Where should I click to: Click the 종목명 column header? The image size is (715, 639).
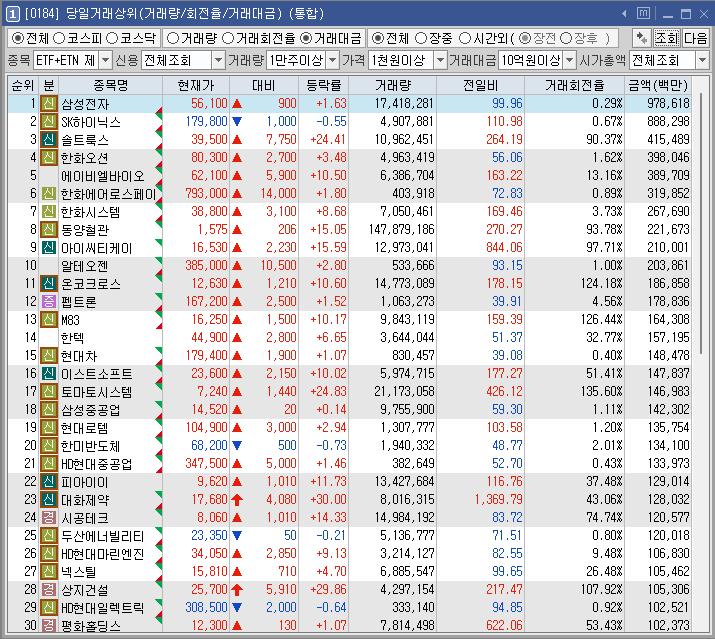[x=110, y=85]
